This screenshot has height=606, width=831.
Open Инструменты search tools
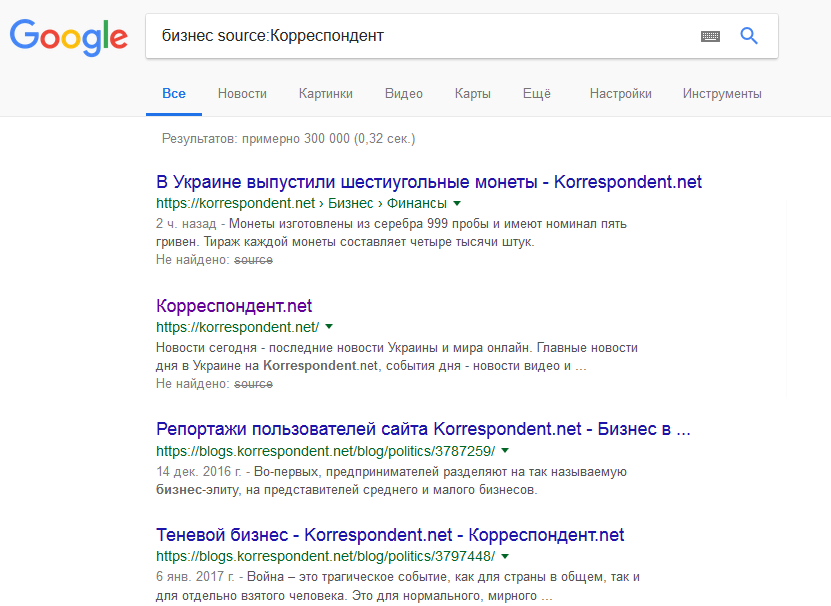coord(722,94)
